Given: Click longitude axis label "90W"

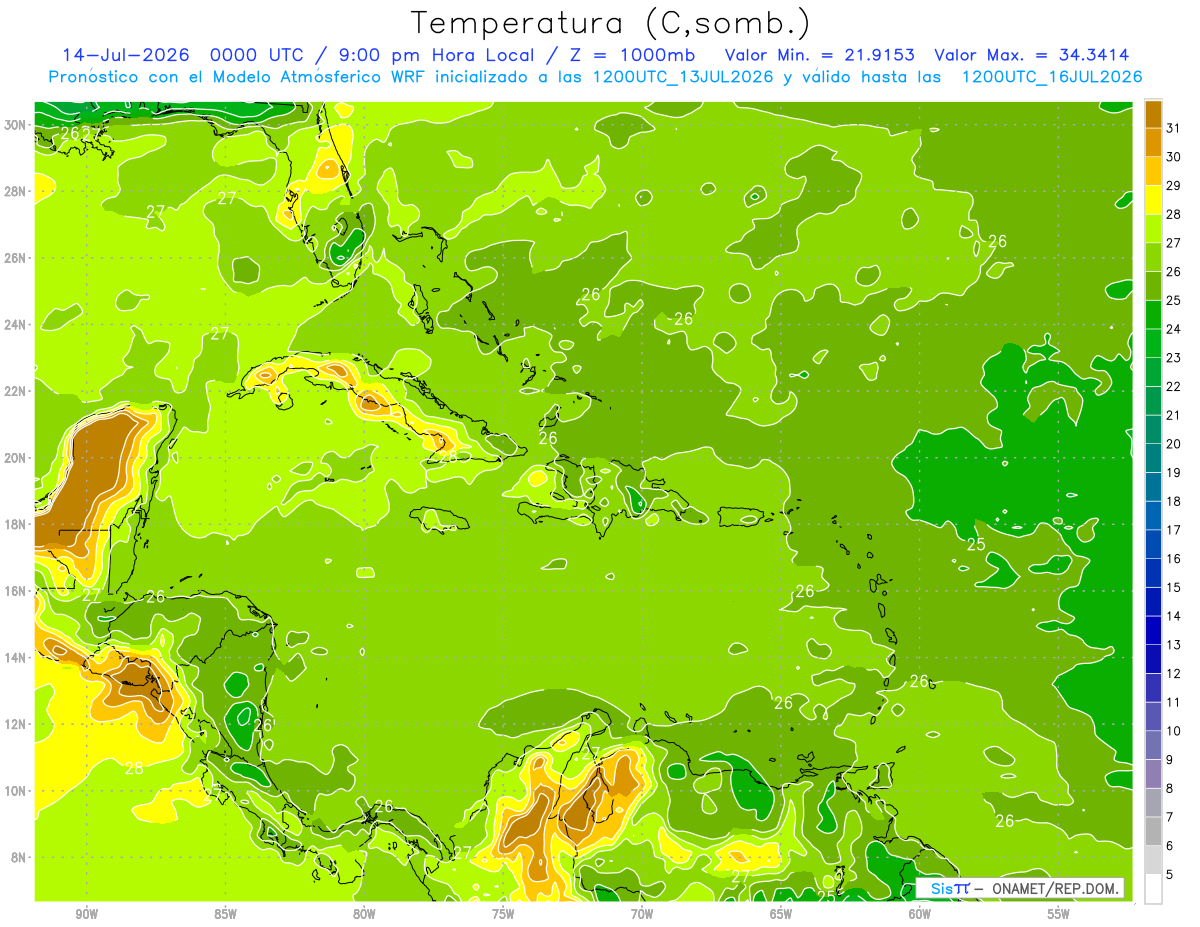Looking at the screenshot, I should point(86,914).
